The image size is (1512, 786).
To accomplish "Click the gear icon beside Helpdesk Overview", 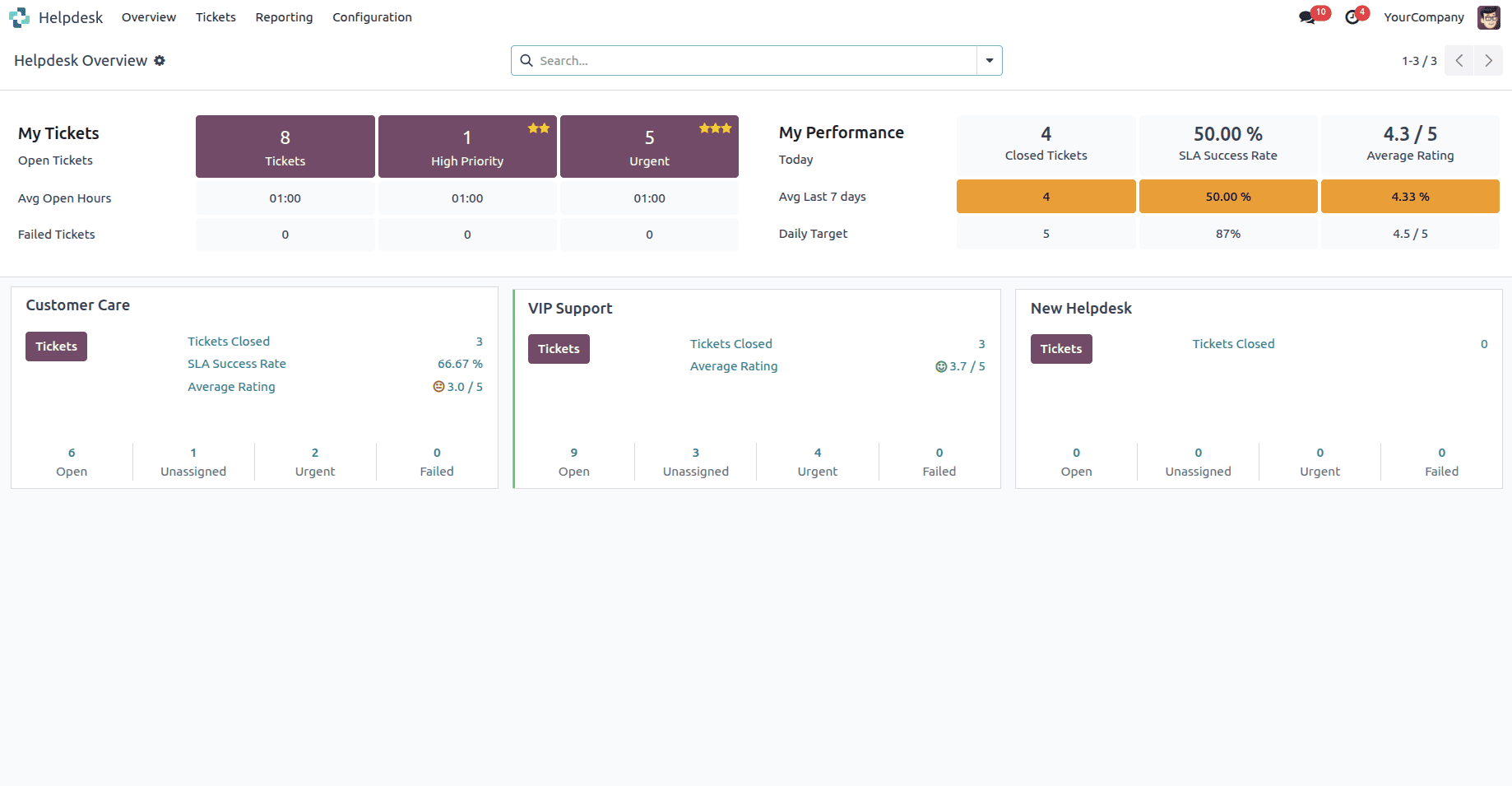I will [x=160, y=61].
